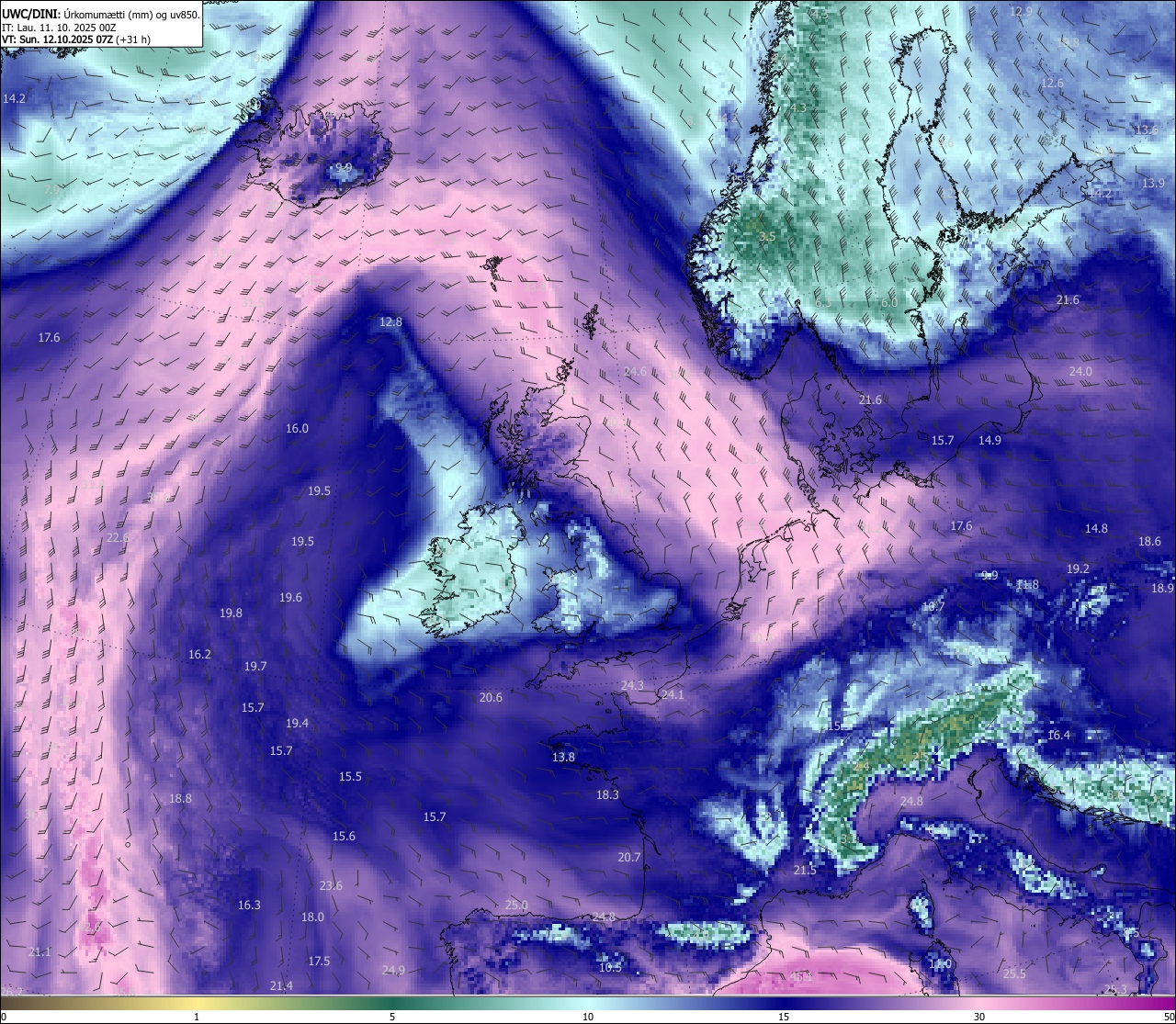Screen dimensions: 1176x1024
Task: Click the 17.5 value on the map
Action: (x=319, y=962)
